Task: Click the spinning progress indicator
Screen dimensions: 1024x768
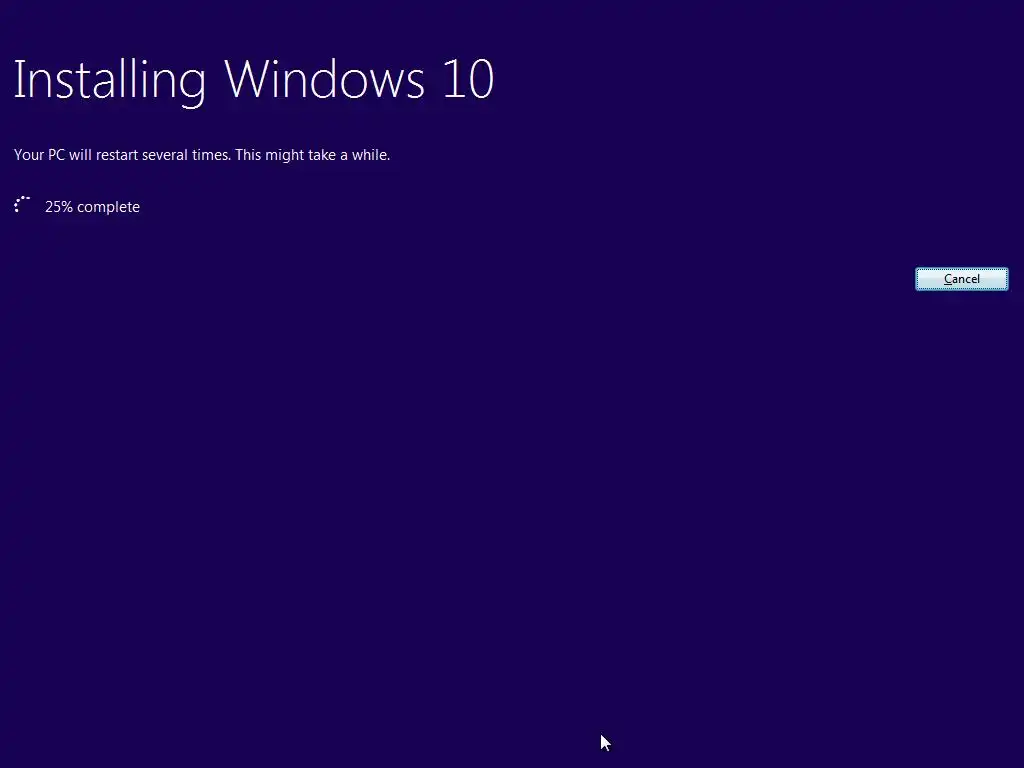Action: [x=22, y=205]
